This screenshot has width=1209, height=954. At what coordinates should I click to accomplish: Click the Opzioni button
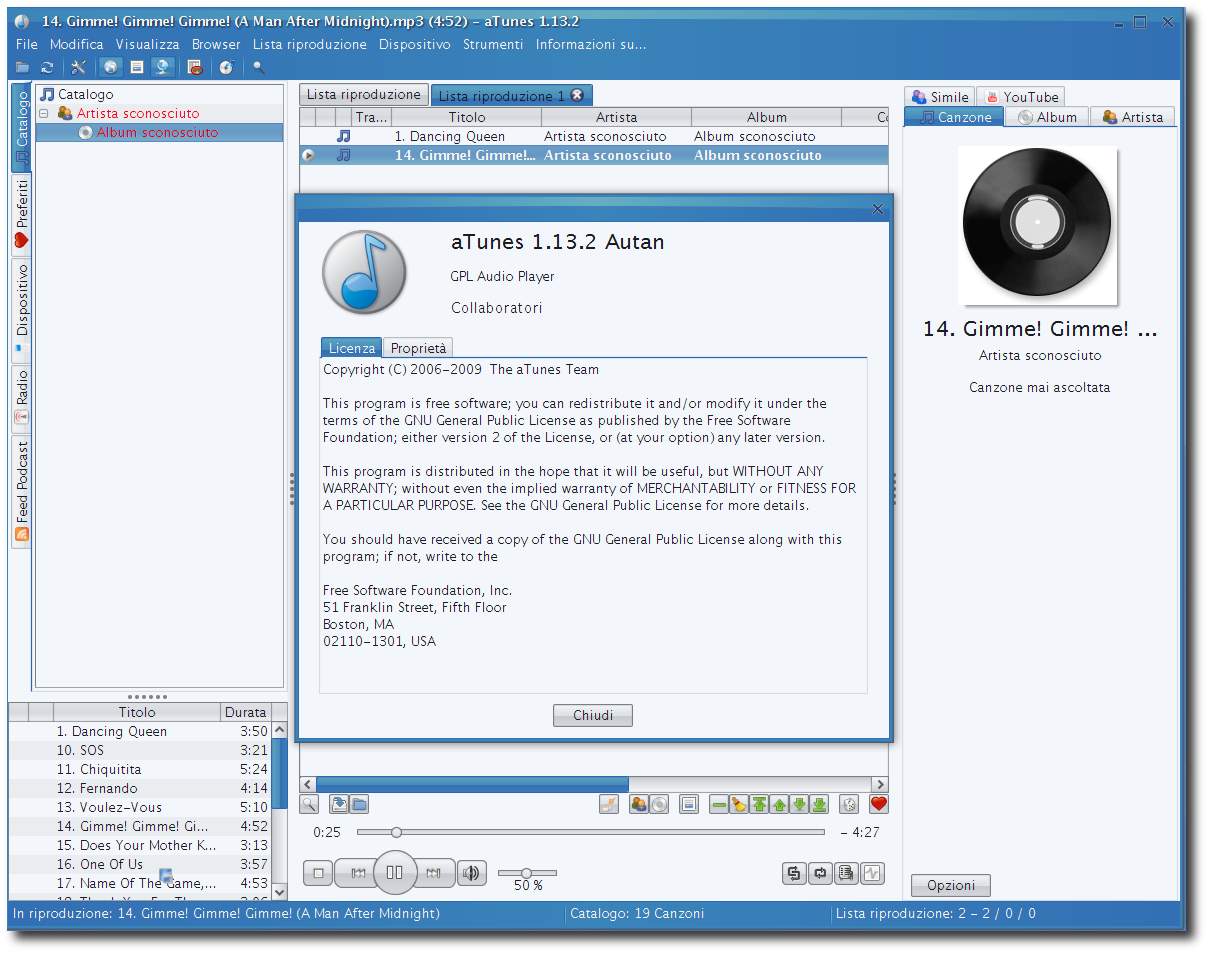pos(951,885)
